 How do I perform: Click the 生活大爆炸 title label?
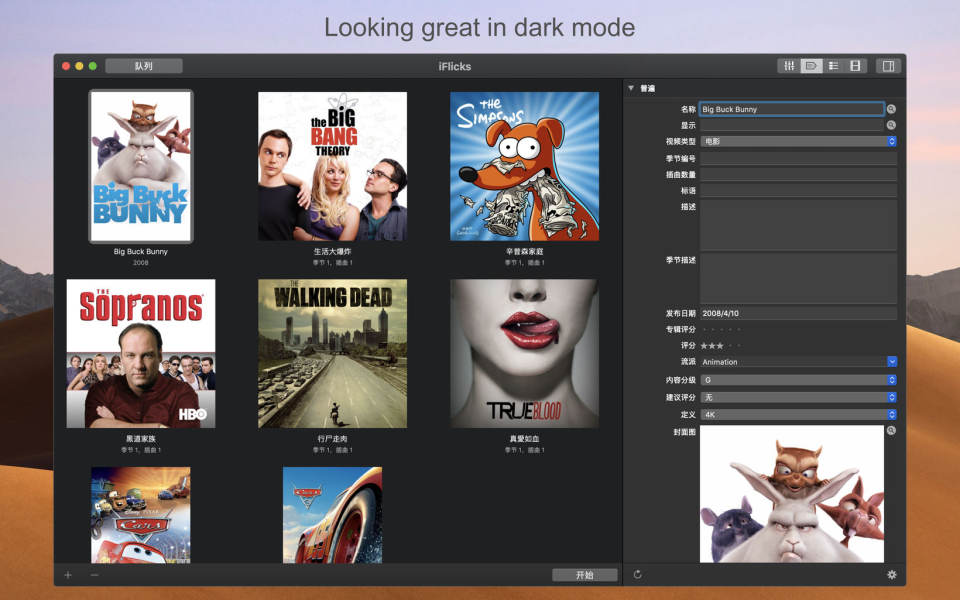tap(332, 252)
